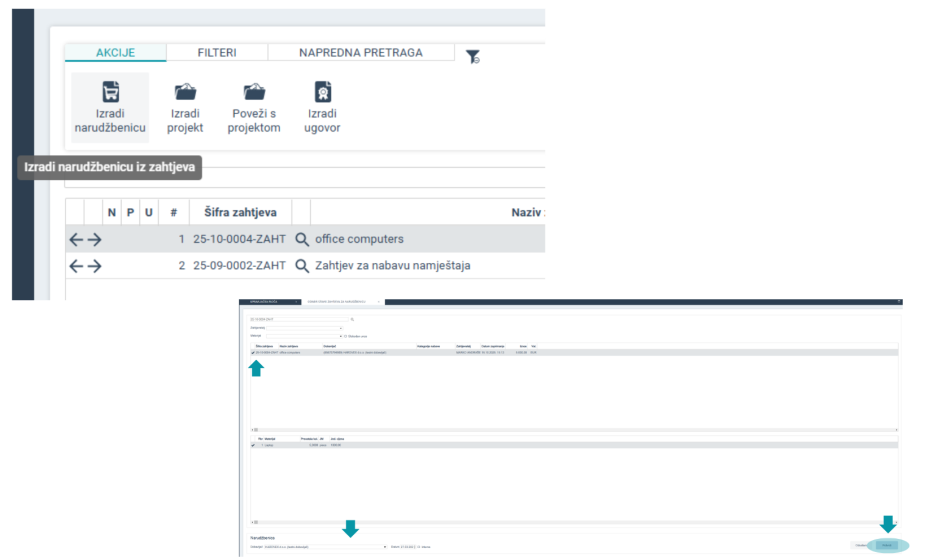
Task: Open details magnifier for office computers request
Action: point(302,240)
